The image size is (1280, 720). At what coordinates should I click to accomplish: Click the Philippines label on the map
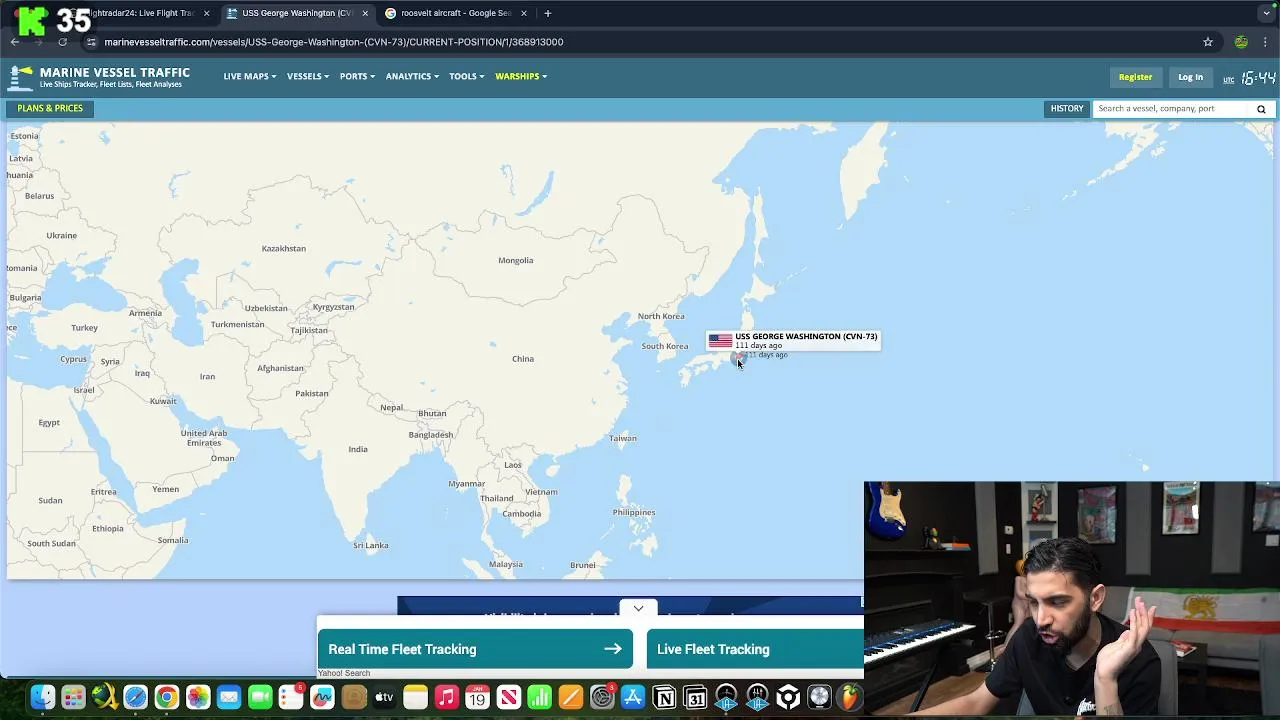click(x=634, y=512)
